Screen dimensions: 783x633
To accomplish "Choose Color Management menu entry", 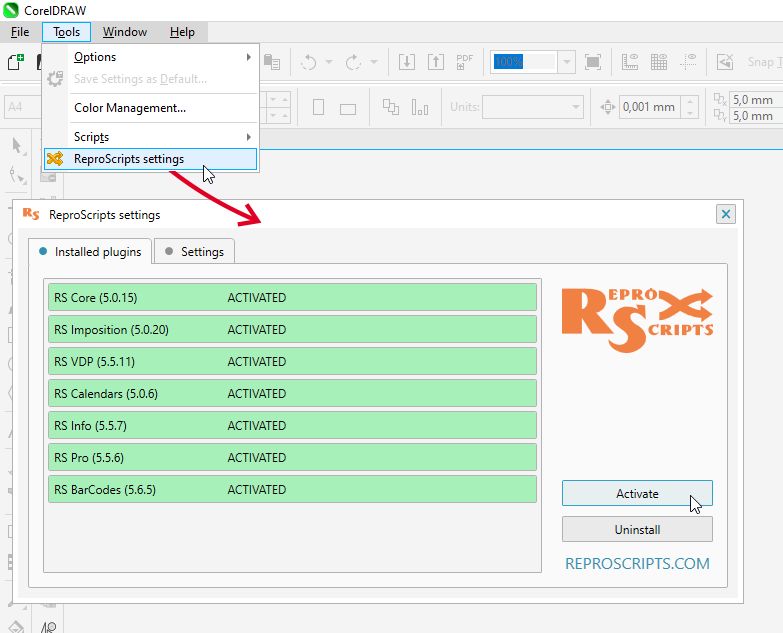I will pos(130,108).
